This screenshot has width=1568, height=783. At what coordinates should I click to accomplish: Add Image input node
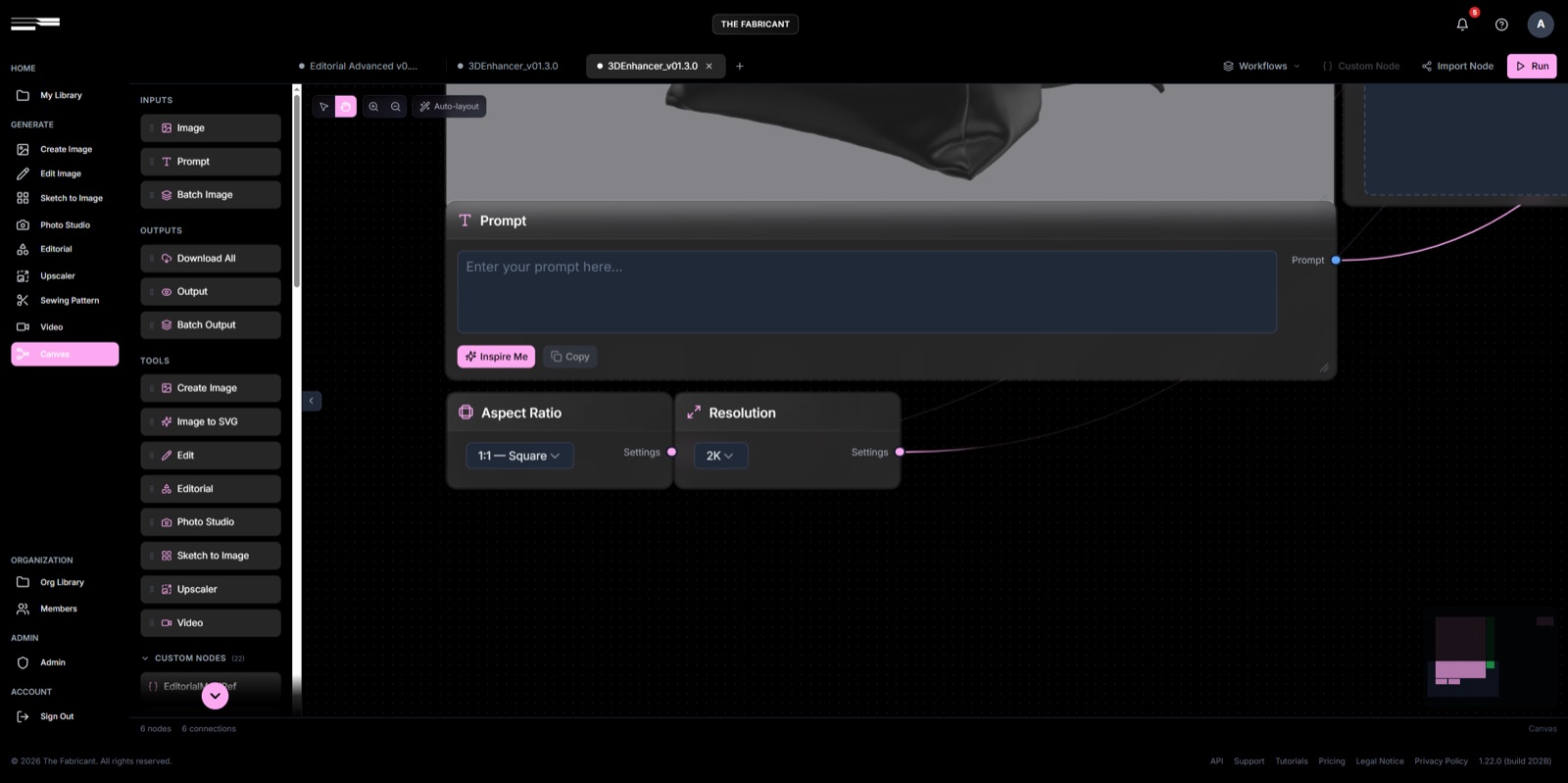coord(211,128)
